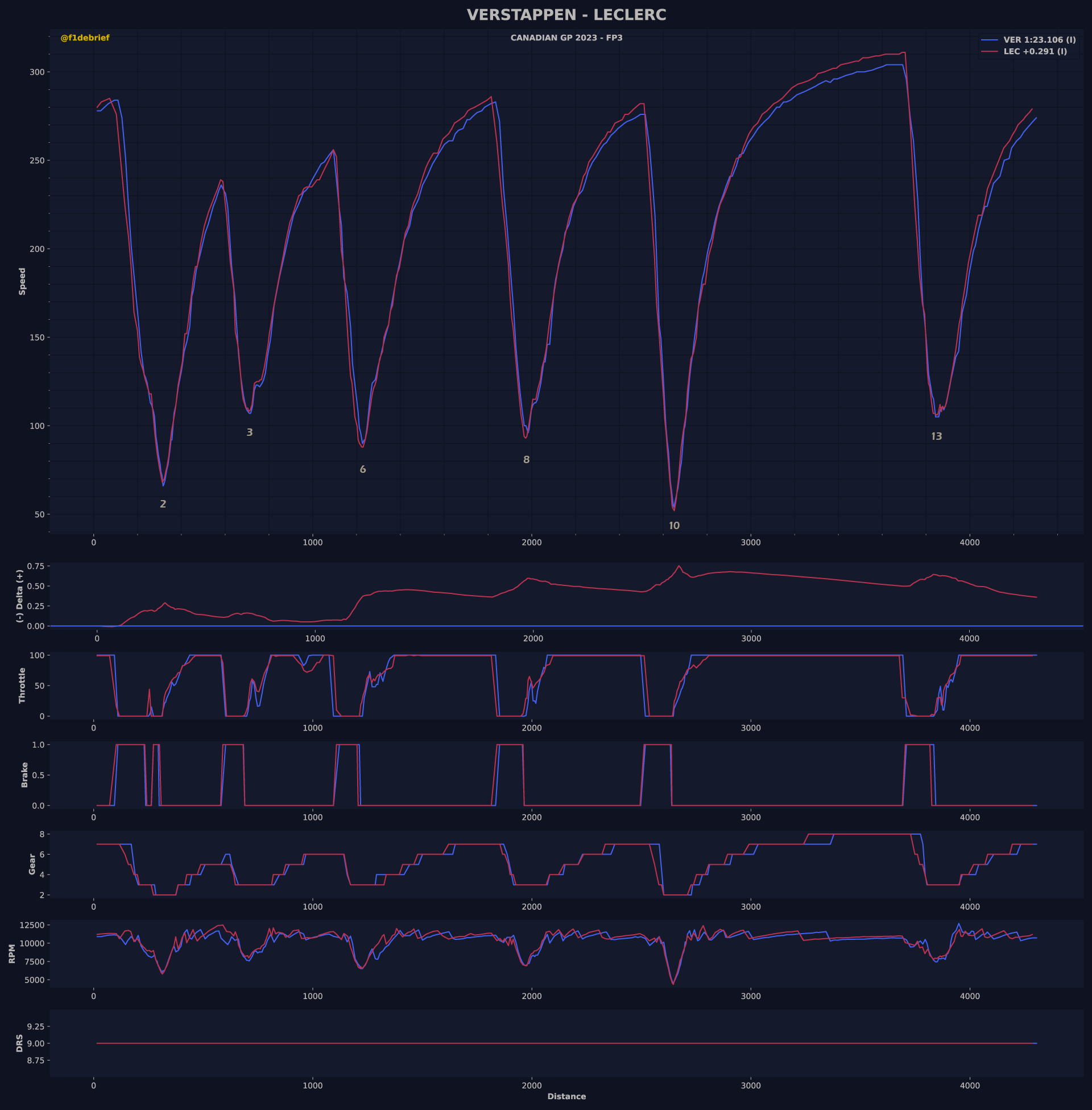Click the Throttle axis label
Image resolution: width=1092 pixels, height=1110 pixels.
tap(22, 686)
